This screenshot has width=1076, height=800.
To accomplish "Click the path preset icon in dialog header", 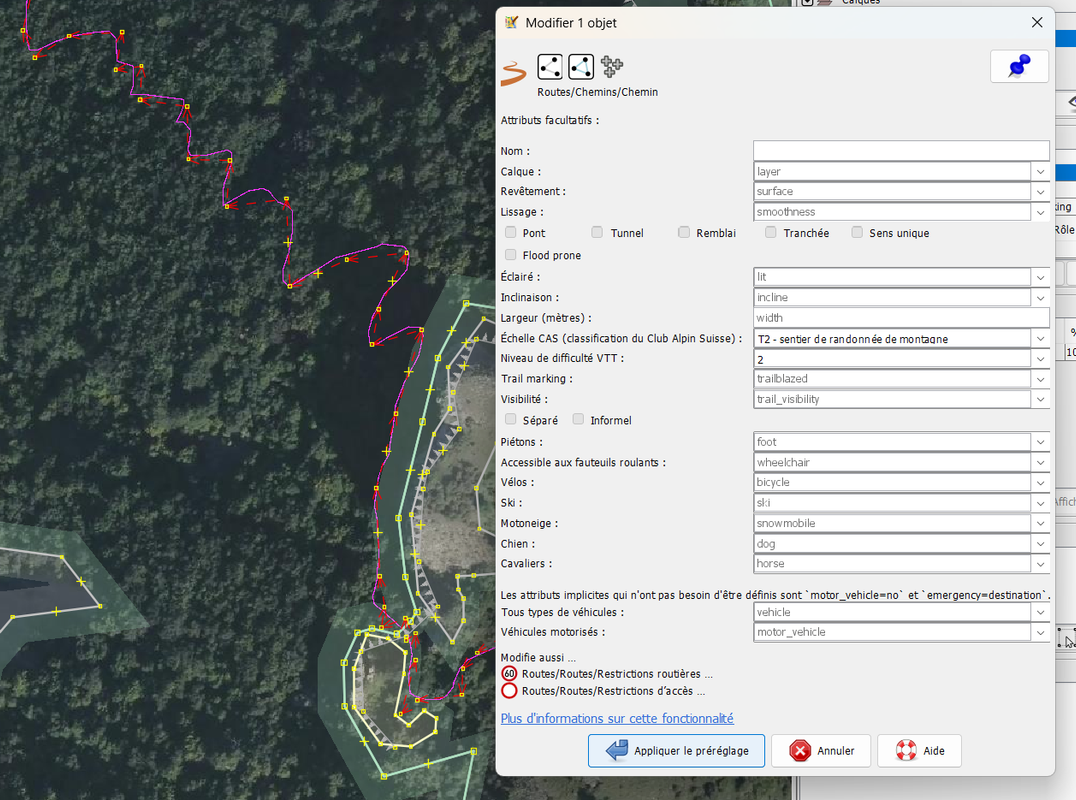I will pyautogui.click(x=513, y=73).
